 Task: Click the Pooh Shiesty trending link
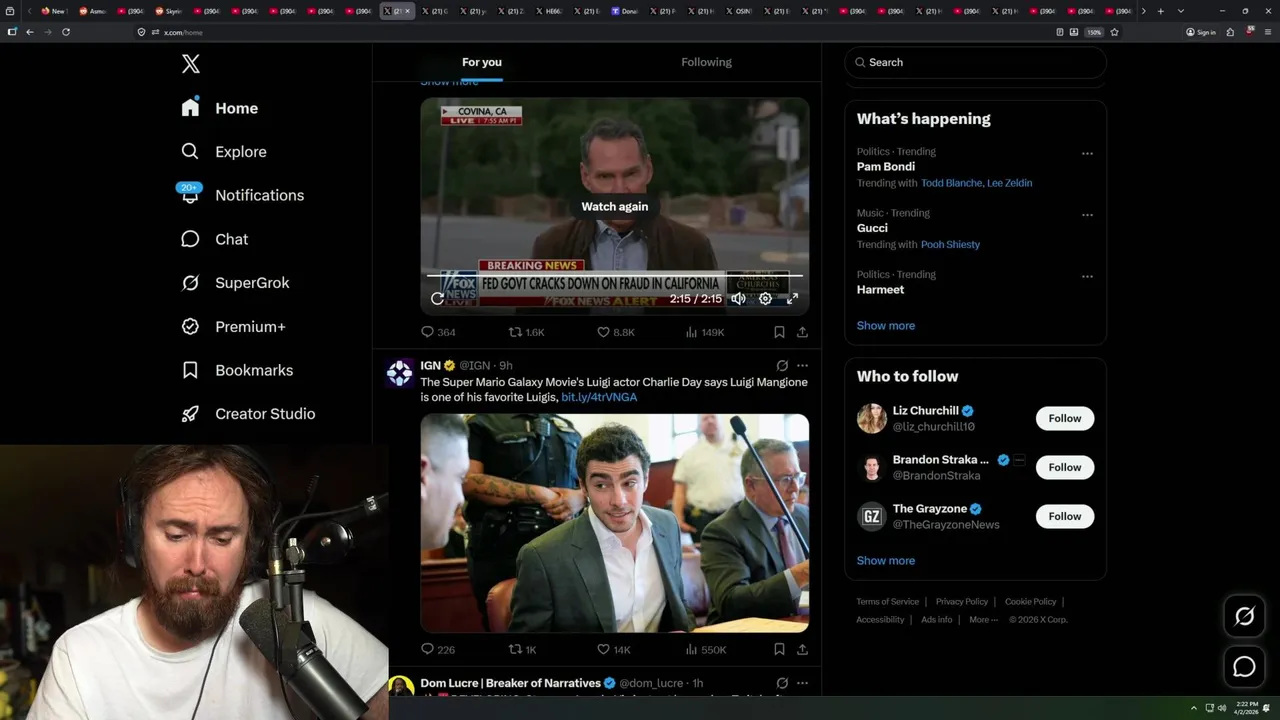click(x=950, y=244)
